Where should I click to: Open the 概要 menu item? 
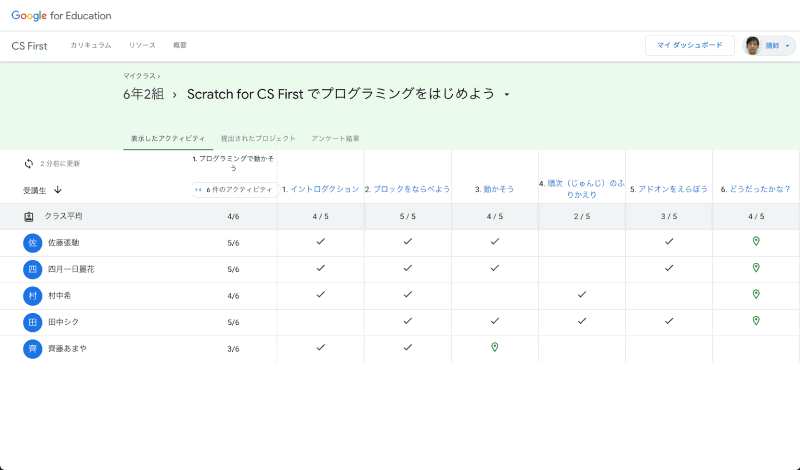(x=180, y=45)
